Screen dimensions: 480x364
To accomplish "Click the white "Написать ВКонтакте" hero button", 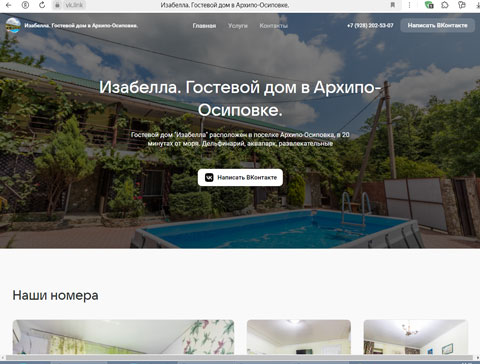I will [x=240, y=177].
